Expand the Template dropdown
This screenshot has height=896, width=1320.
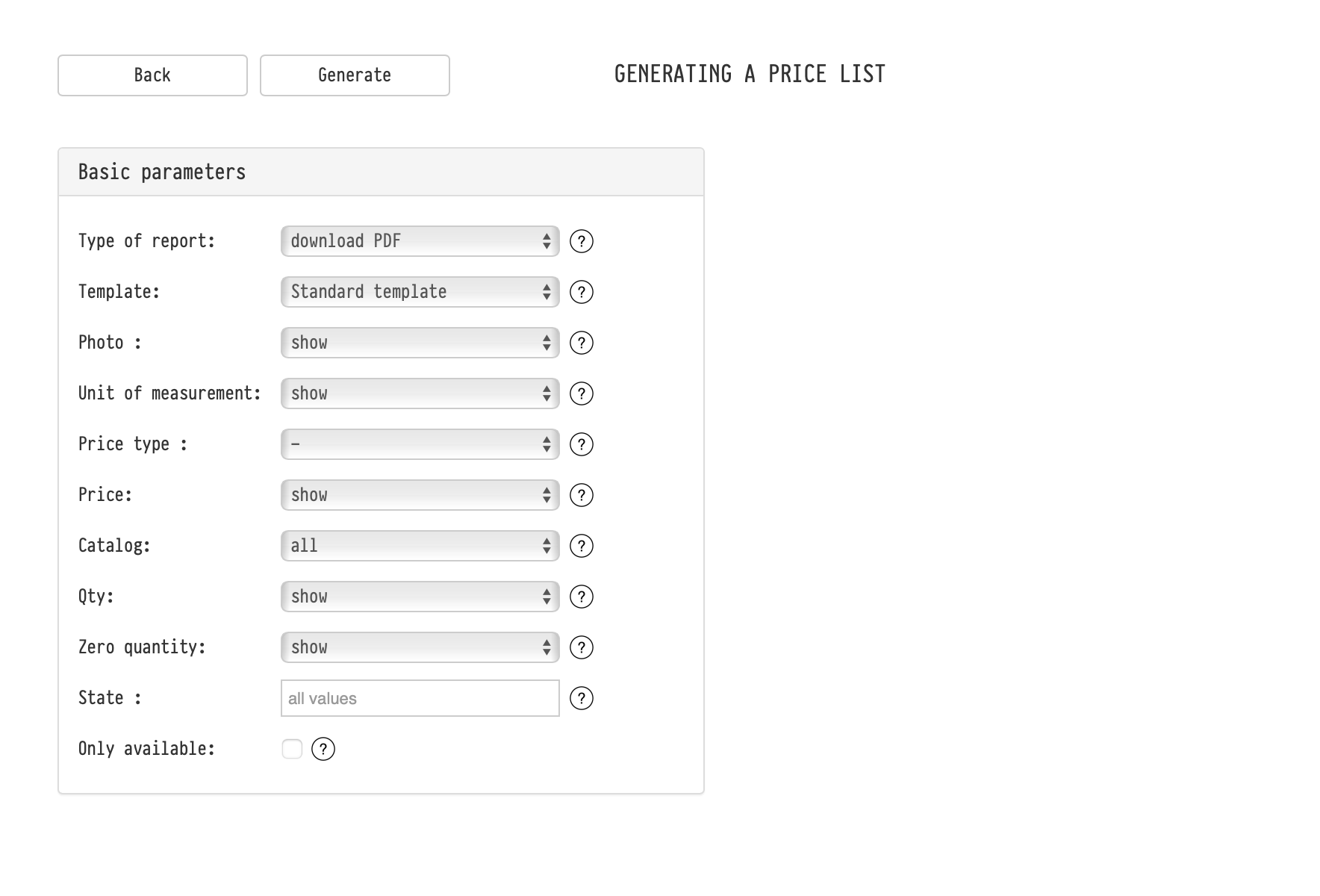[x=420, y=292]
